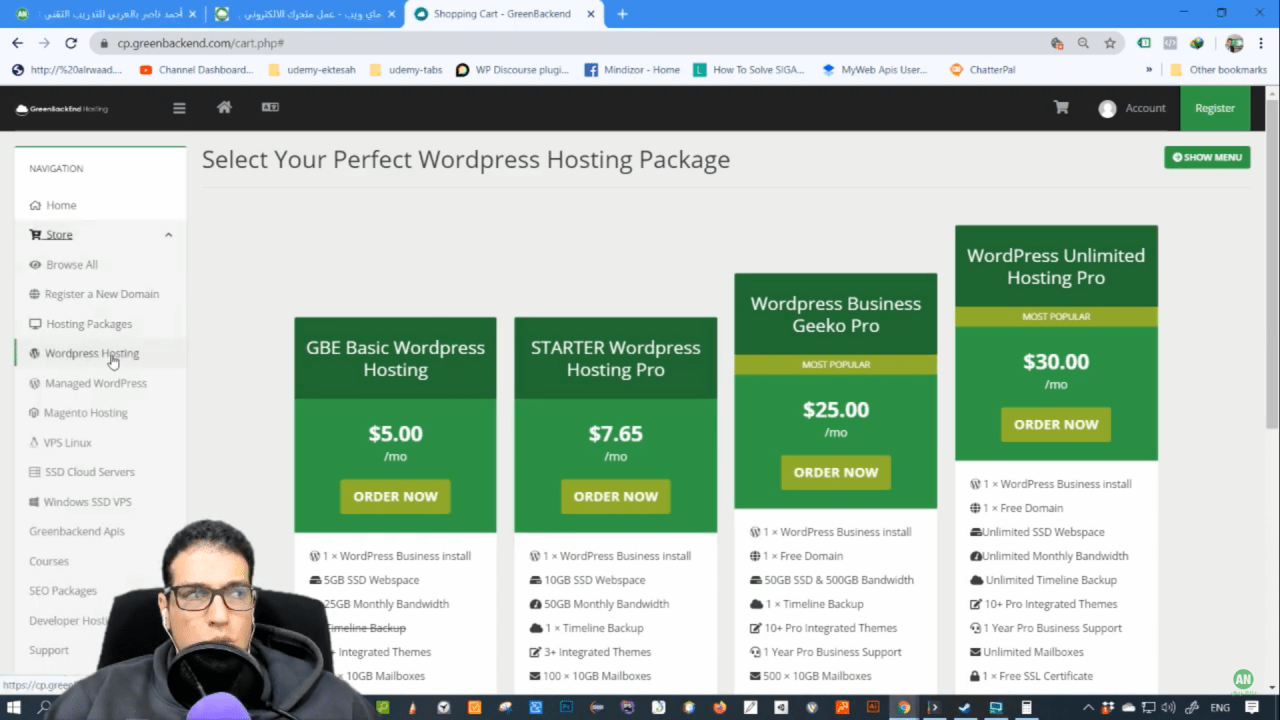Open Chrome's three-dot menu
1280x720 pixels.
[x=1262, y=43]
